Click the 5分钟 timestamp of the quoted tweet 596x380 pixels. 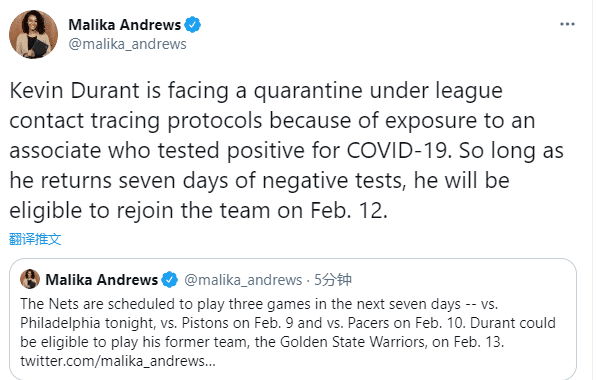pos(333,280)
